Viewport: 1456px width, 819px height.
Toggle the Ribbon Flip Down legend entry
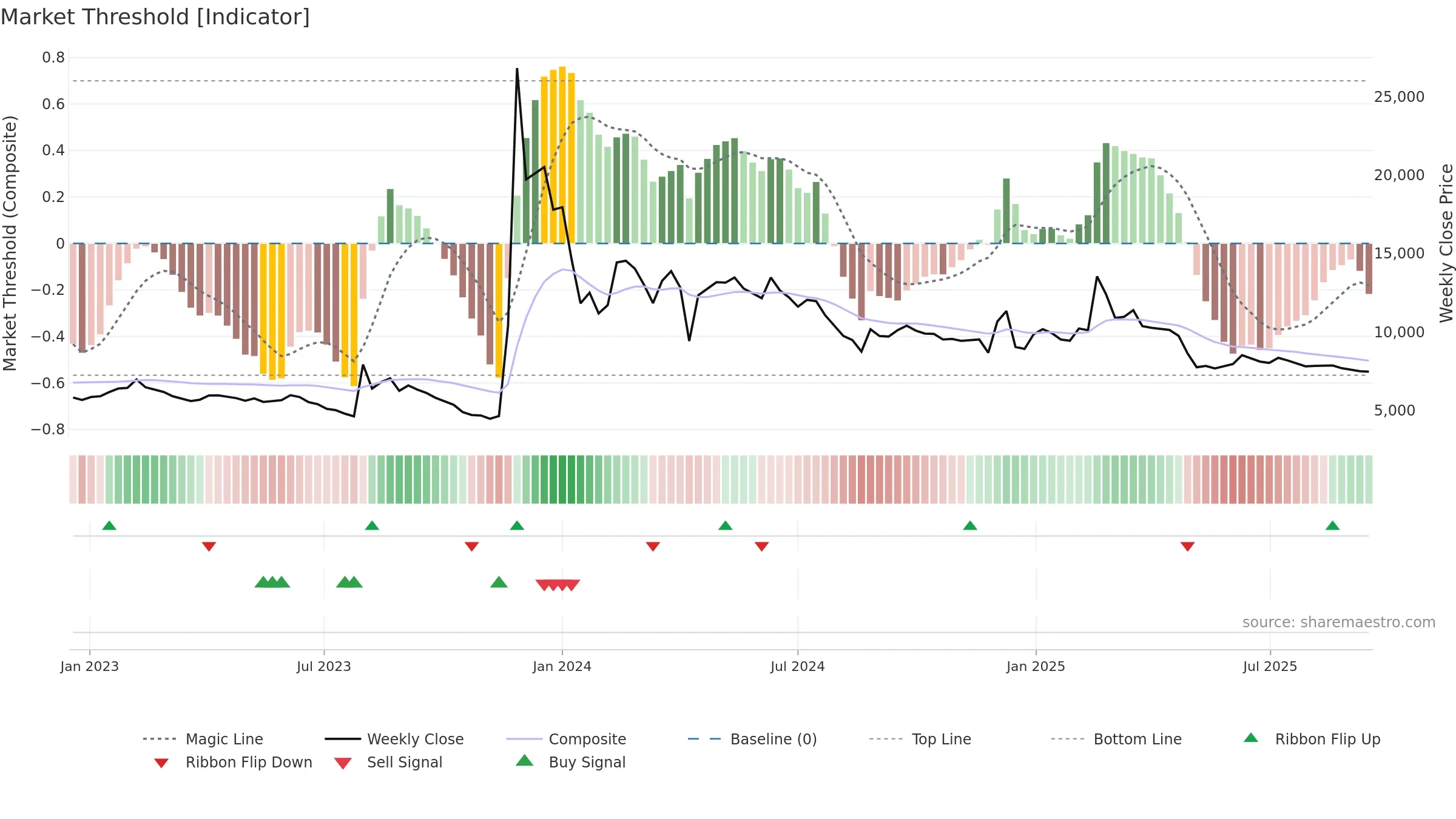[x=233, y=762]
